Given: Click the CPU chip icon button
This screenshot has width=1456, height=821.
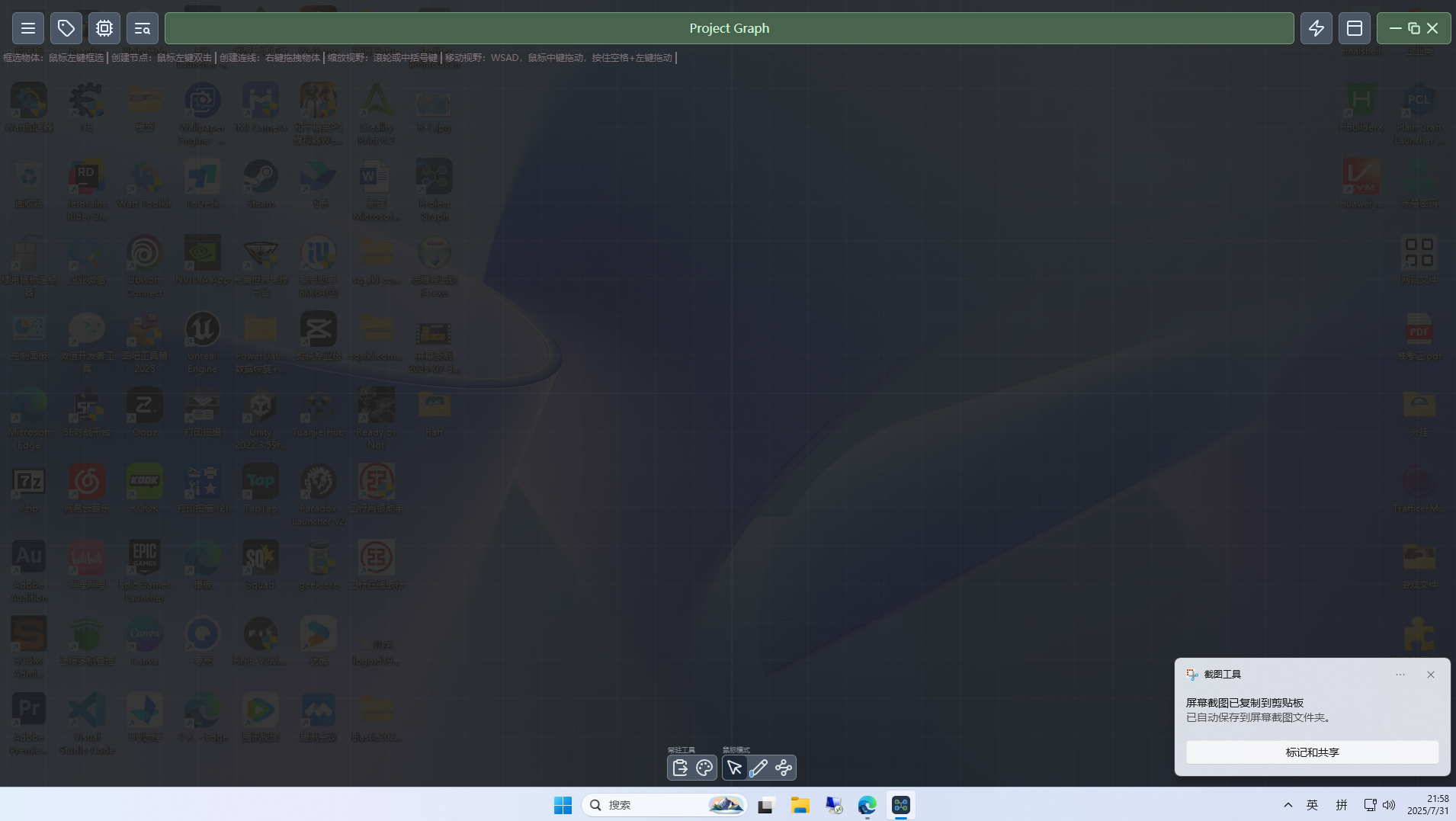Looking at the screenshot, I should (x=104, y=28).
